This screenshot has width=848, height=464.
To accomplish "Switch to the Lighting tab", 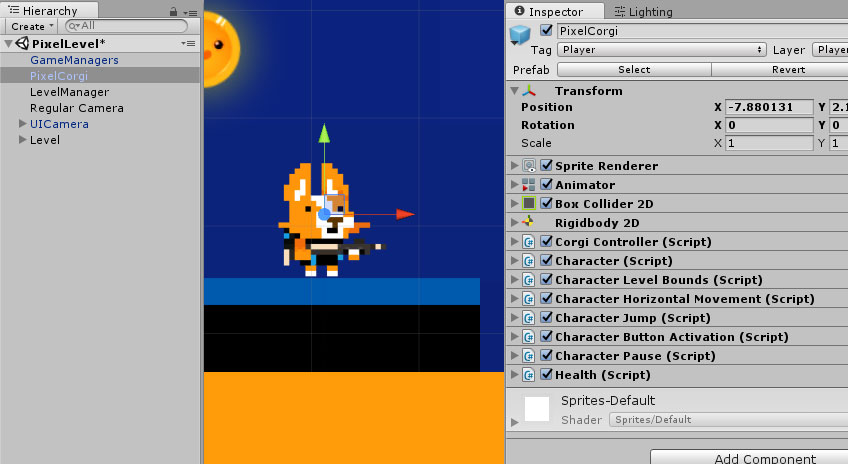I will [645, 12].
